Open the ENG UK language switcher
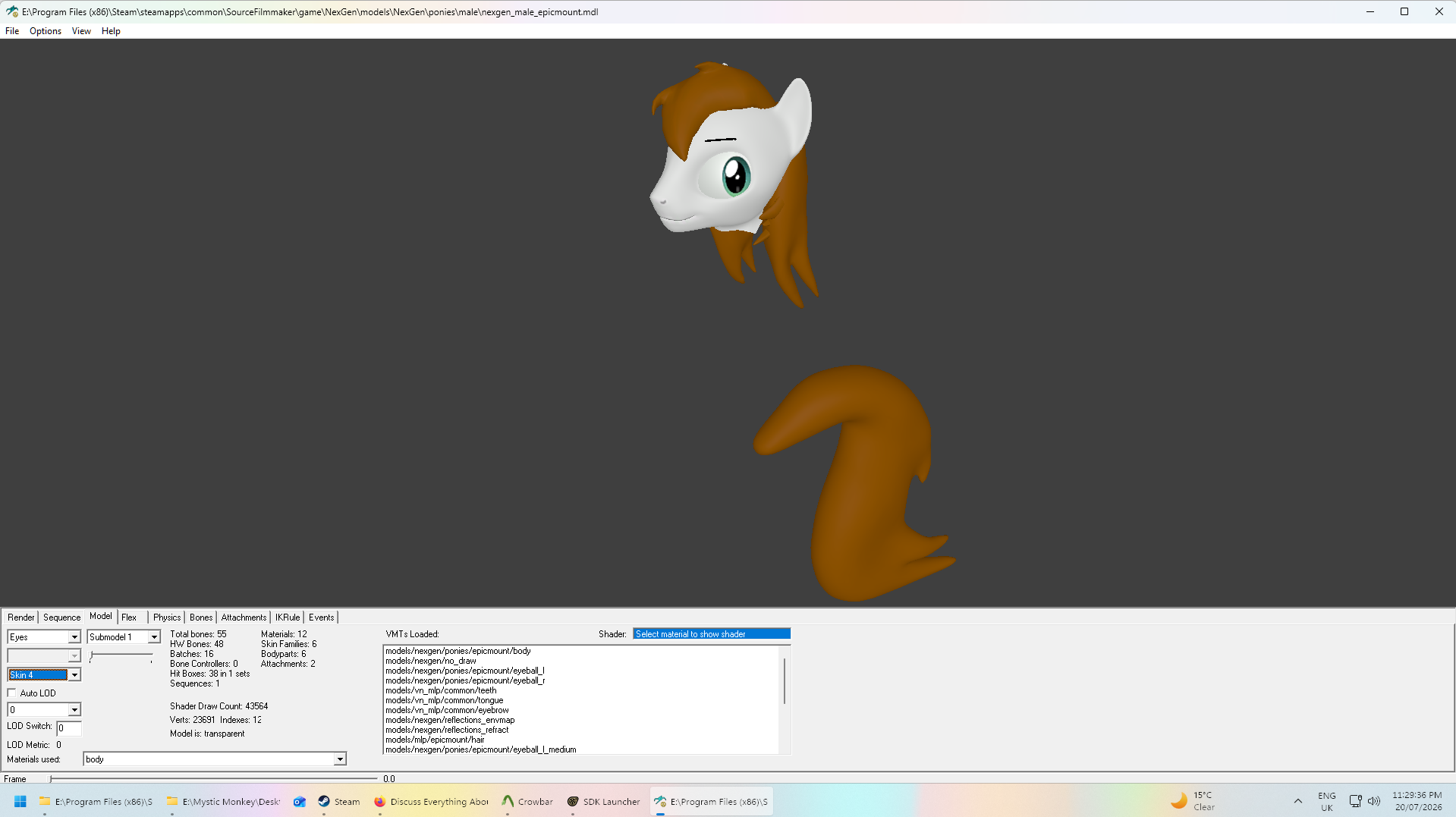 coord(1326,801)
